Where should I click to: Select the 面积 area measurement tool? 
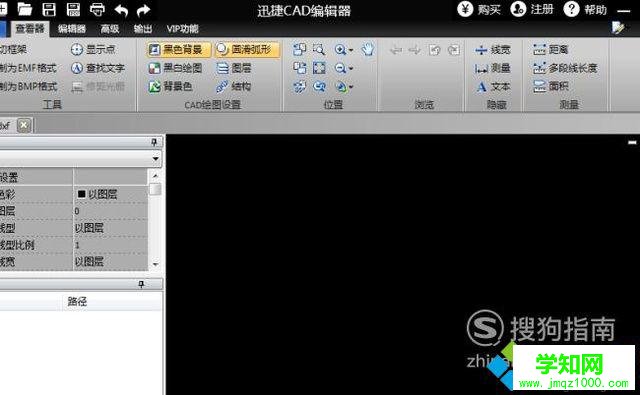click(550, 86)
